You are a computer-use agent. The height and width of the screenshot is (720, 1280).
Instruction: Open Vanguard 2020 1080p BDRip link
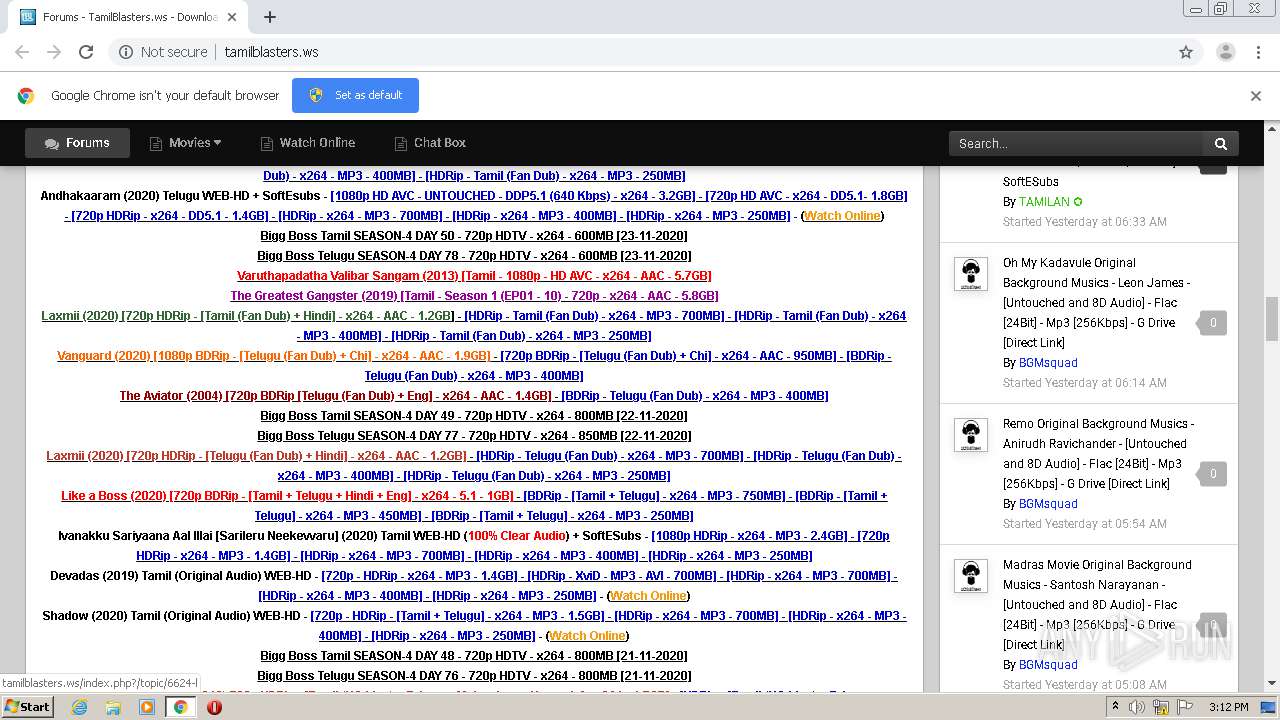coord(274,356)
